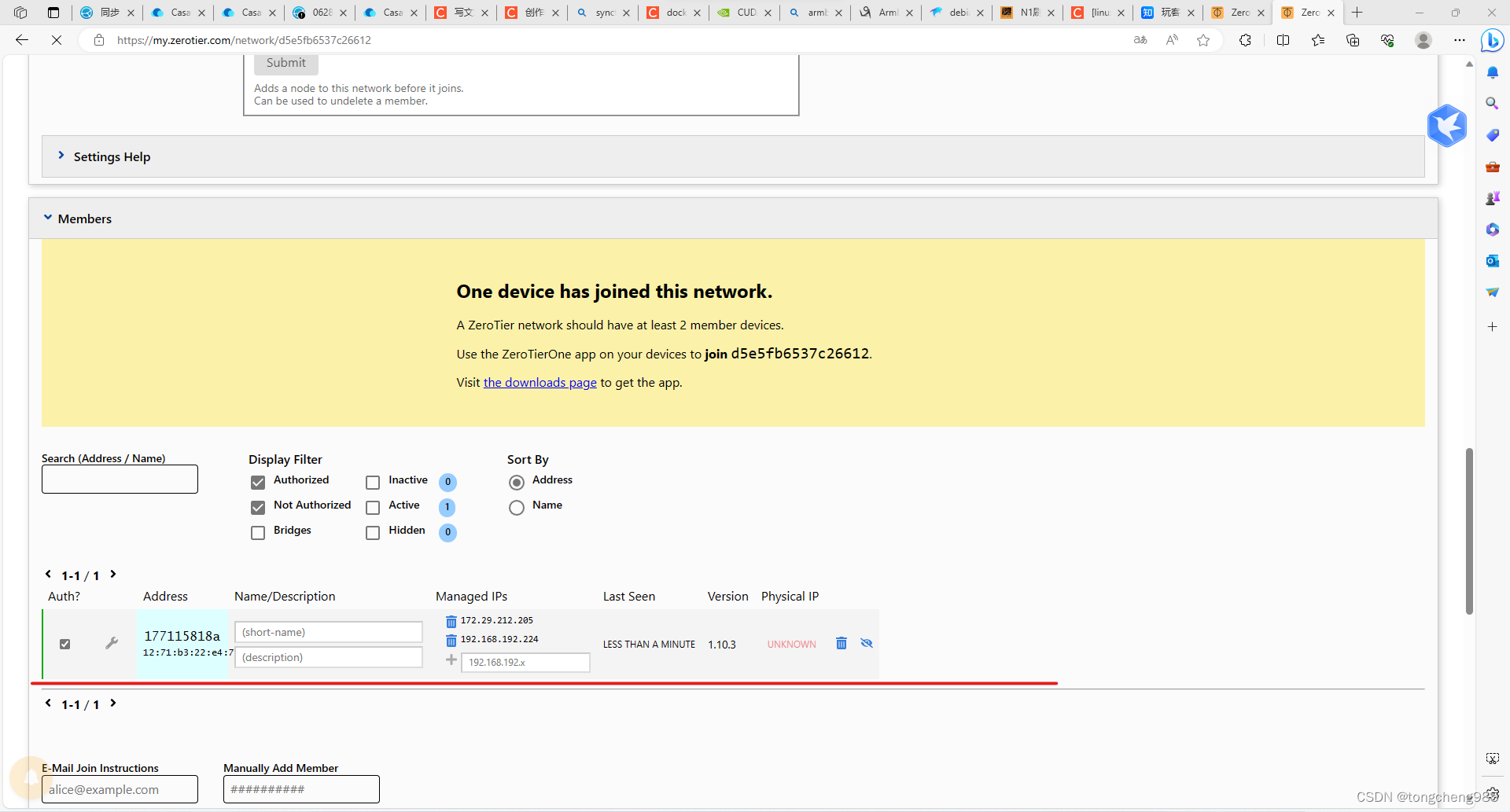Click the browser address bar URL
This screenshot has height=812, width=1510.
click(244, 40)
